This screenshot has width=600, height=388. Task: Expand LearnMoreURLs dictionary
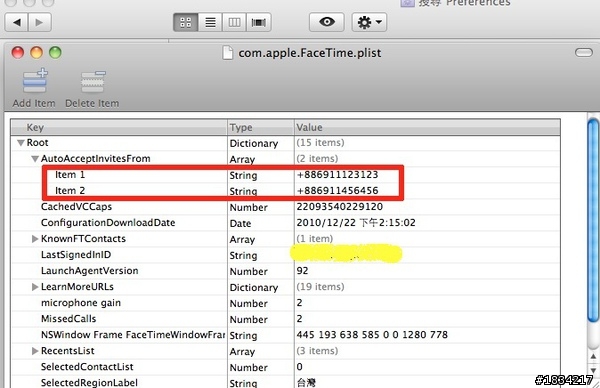(x=35, y=287)
